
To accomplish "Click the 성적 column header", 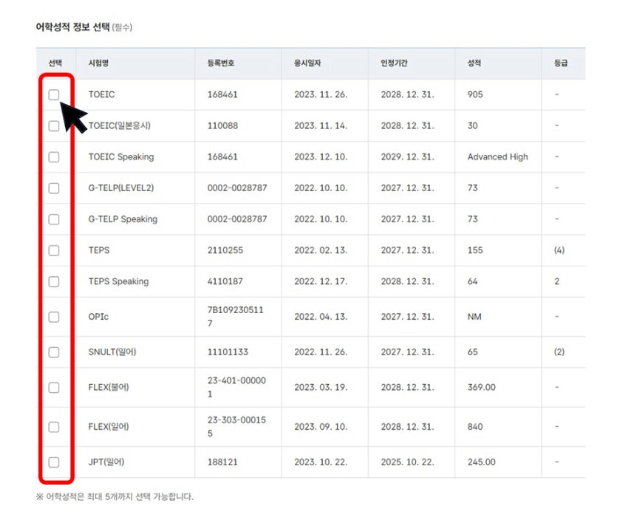I will [474, 63].
